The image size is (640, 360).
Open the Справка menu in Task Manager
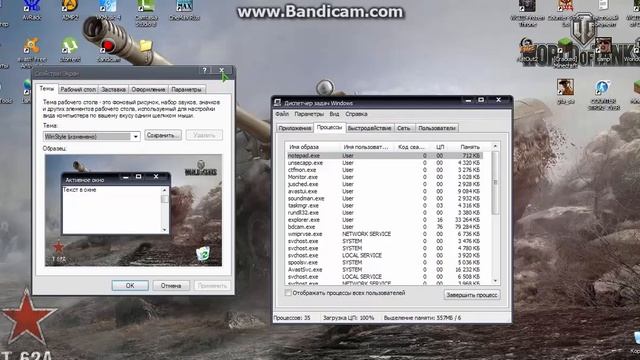[x=356, y=114]
